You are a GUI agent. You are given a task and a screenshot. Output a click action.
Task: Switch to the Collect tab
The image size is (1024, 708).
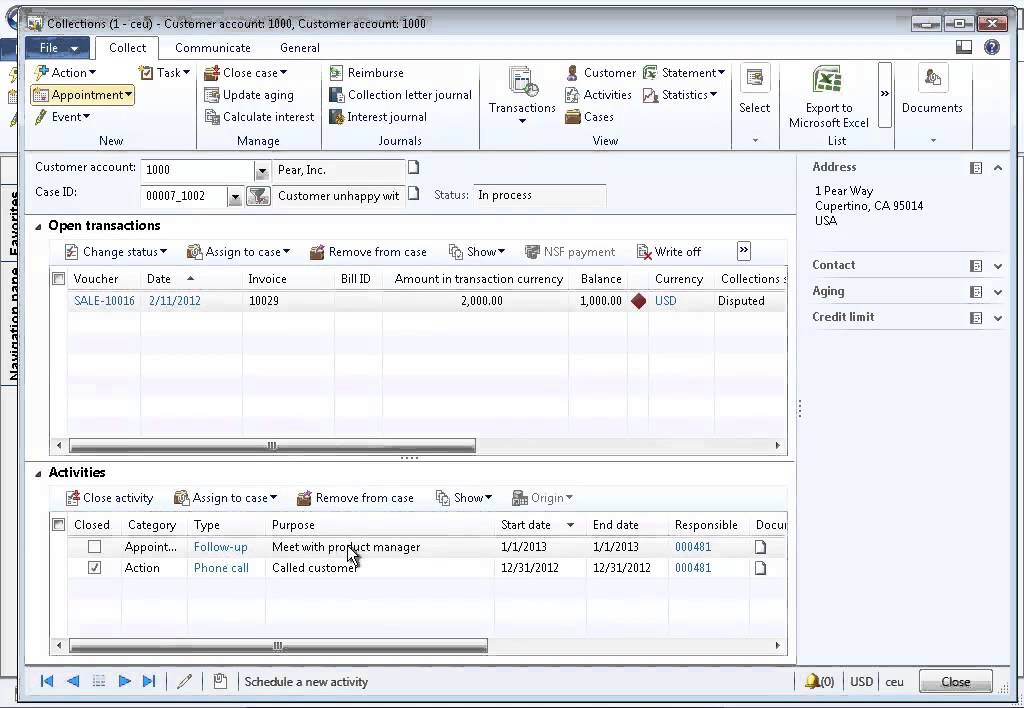click(127, 48)
